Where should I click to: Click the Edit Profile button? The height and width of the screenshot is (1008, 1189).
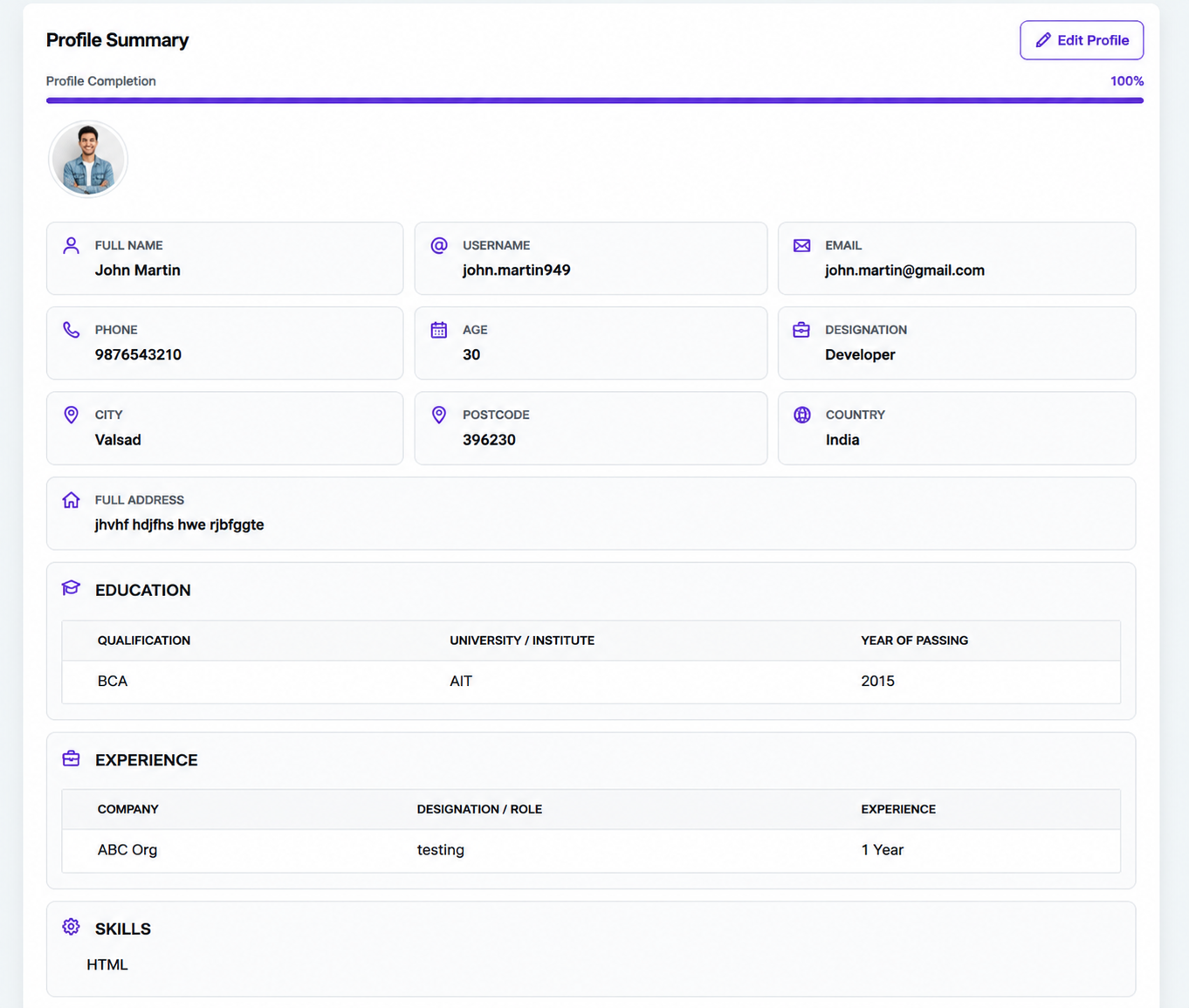click(1082, 40)
